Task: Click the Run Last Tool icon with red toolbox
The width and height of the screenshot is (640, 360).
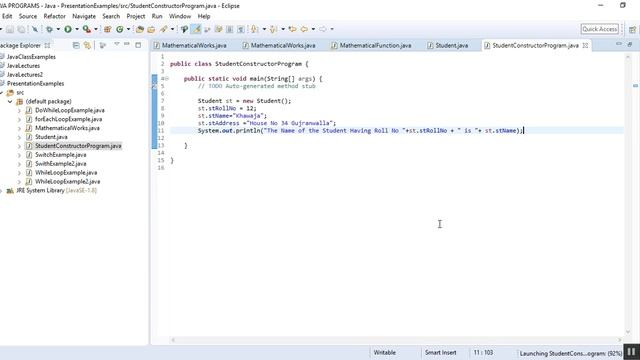Action: pos(87,29)
